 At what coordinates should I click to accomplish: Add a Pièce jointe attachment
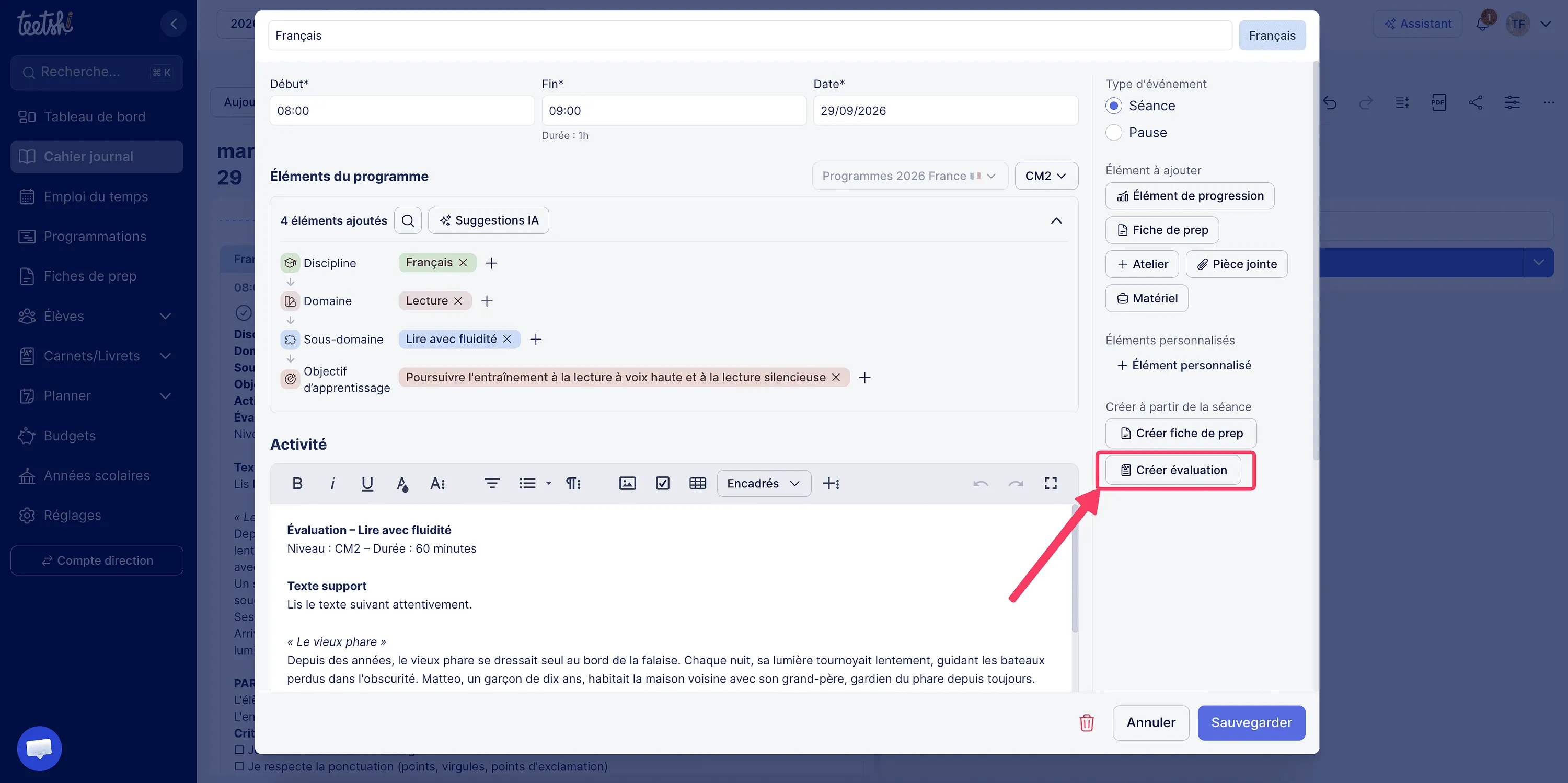pos(1236,264)
